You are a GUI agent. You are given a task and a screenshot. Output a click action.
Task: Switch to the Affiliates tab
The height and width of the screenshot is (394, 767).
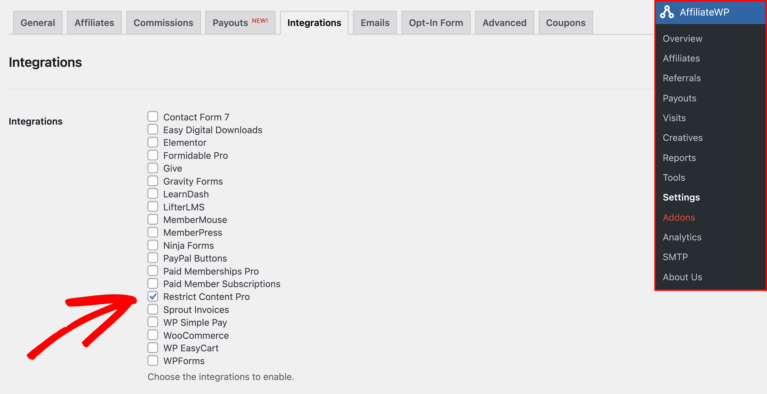[94, 23]
